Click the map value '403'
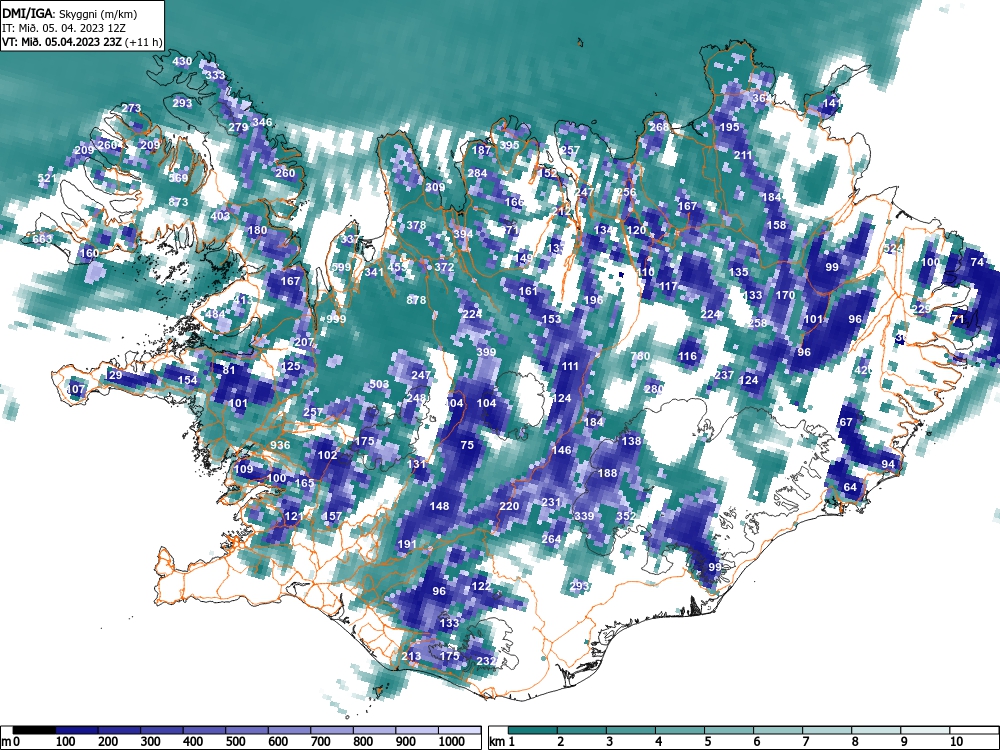 220,216
